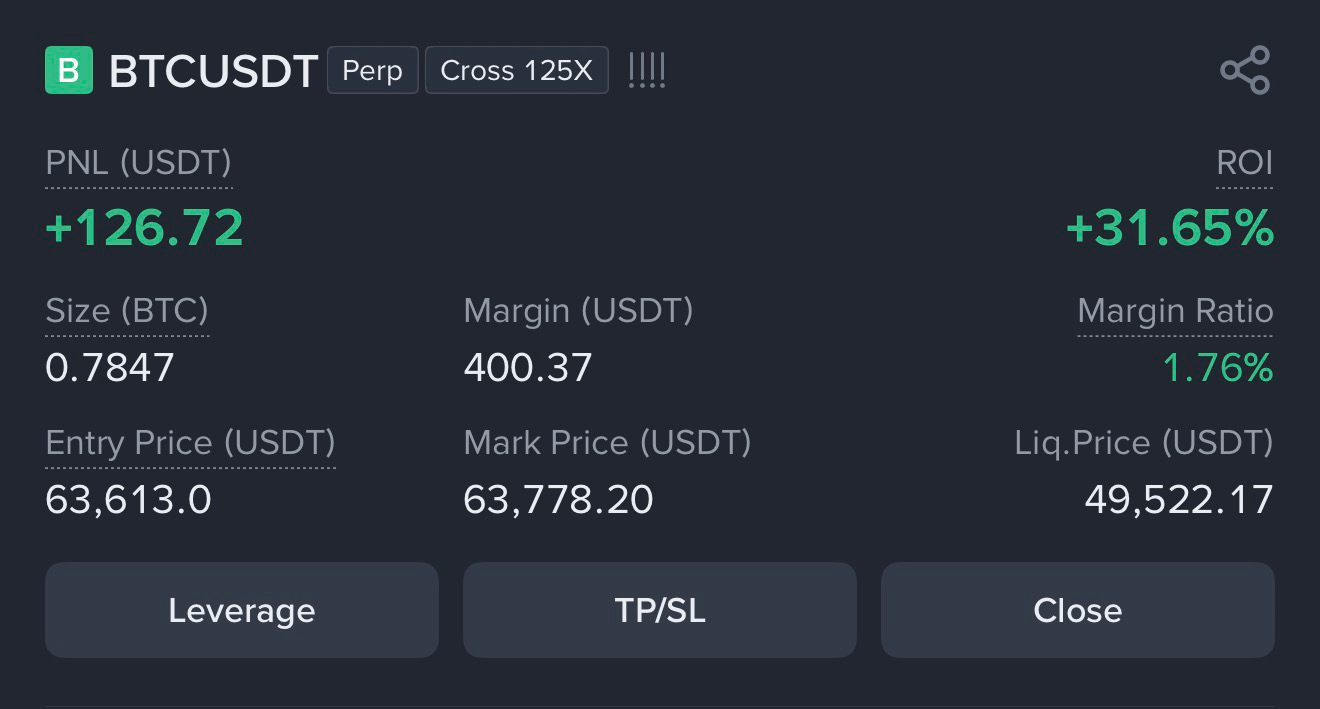The height and width of the screenshot is (709, 1320).
Task: Show ROI label explanation
Action: pyautogui.click(x=1245, y=163)
